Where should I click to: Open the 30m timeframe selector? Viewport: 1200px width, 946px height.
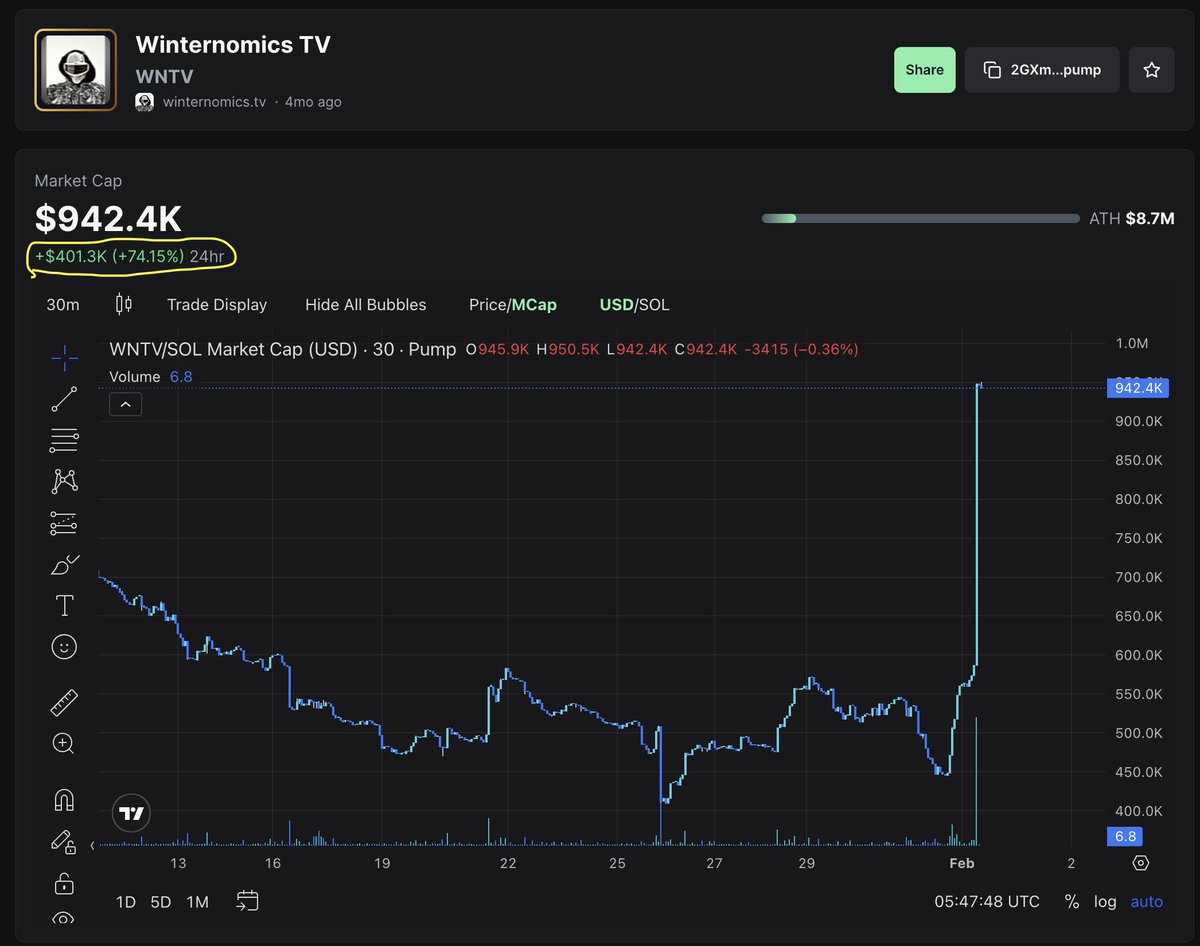[x=63, y=304]
